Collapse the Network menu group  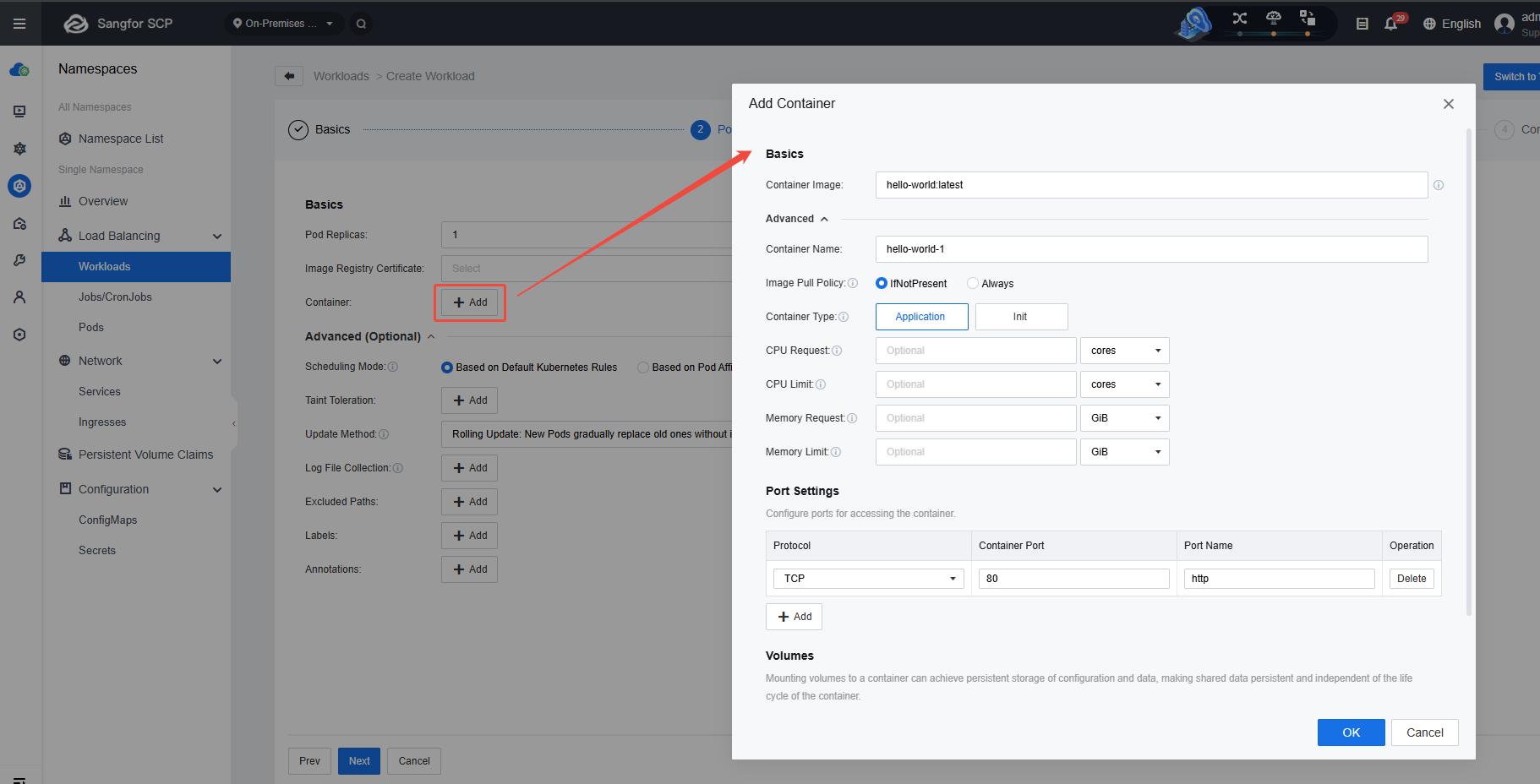coord(217,362)
